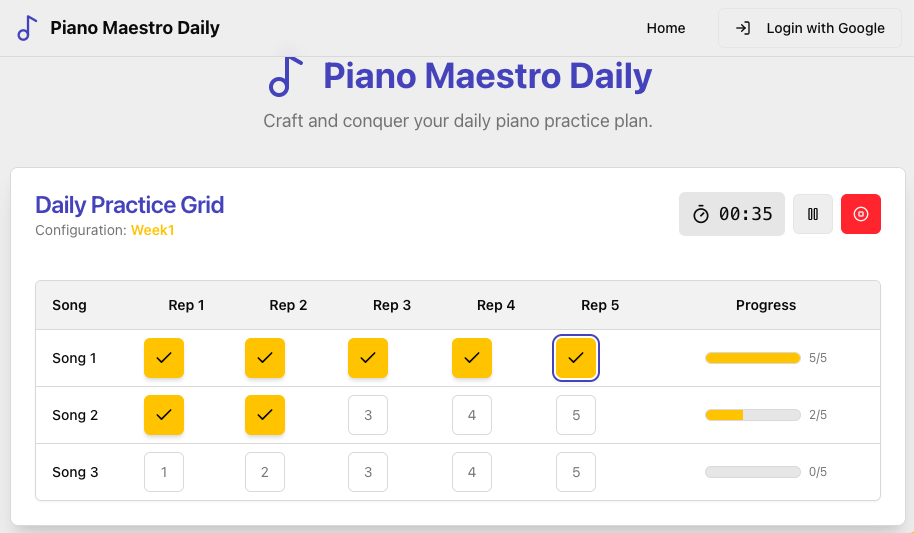914x533 pixels.
Task: Stop the timer with the red button
Action: 860,214
